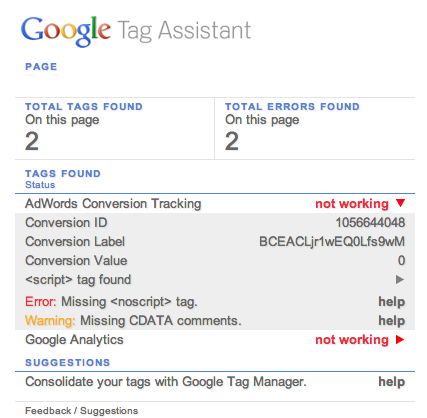Click the Google logo
The width and height of the screenshot is (427, 418).
coord(66,31)
